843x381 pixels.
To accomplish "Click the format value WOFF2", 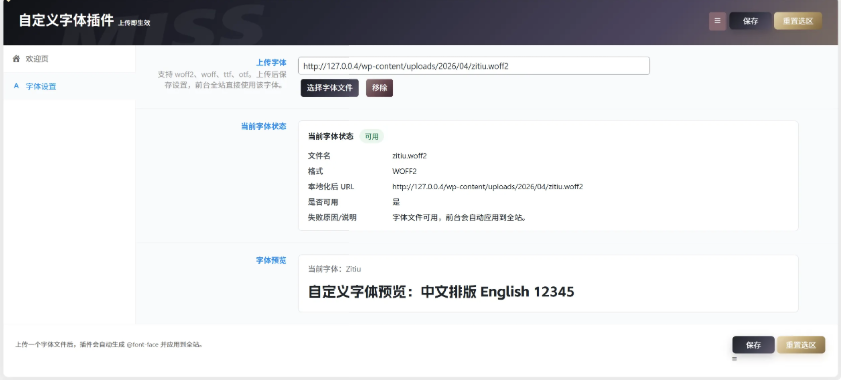I will 404,171.
